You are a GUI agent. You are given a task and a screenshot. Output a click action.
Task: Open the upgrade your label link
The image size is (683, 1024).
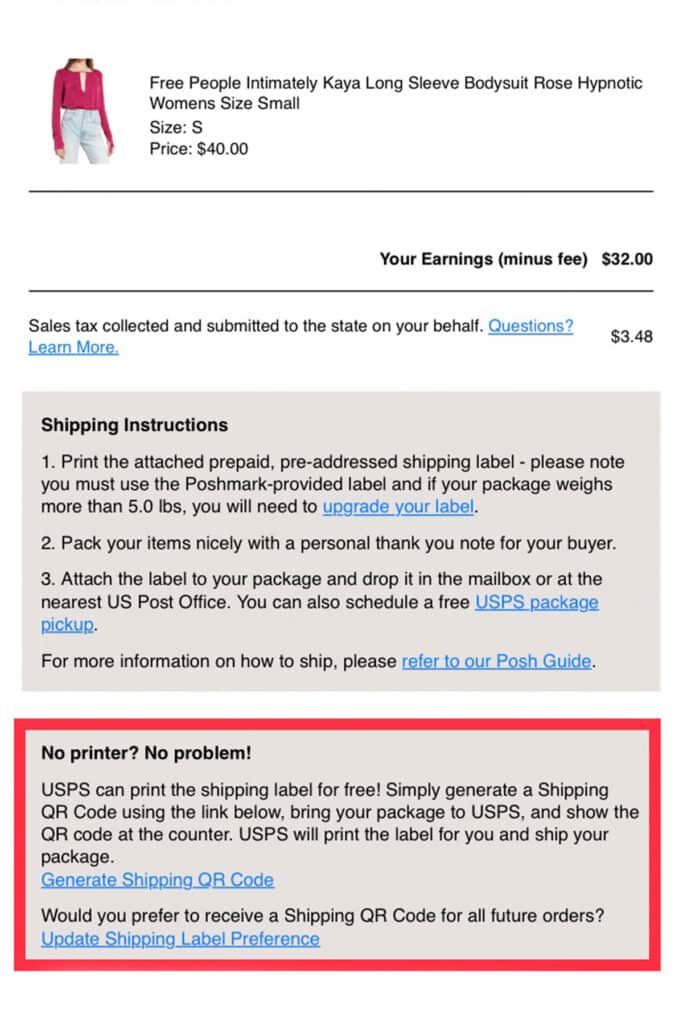coord(398,506)
